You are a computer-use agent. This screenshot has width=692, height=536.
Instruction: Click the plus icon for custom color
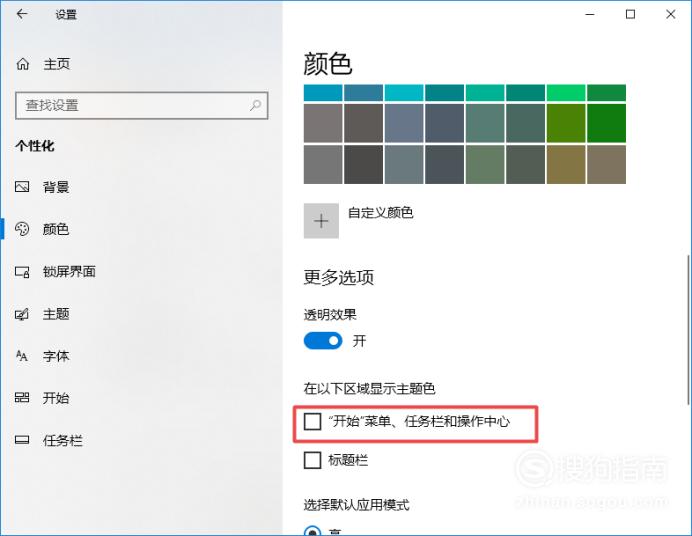tap(321, 221)
